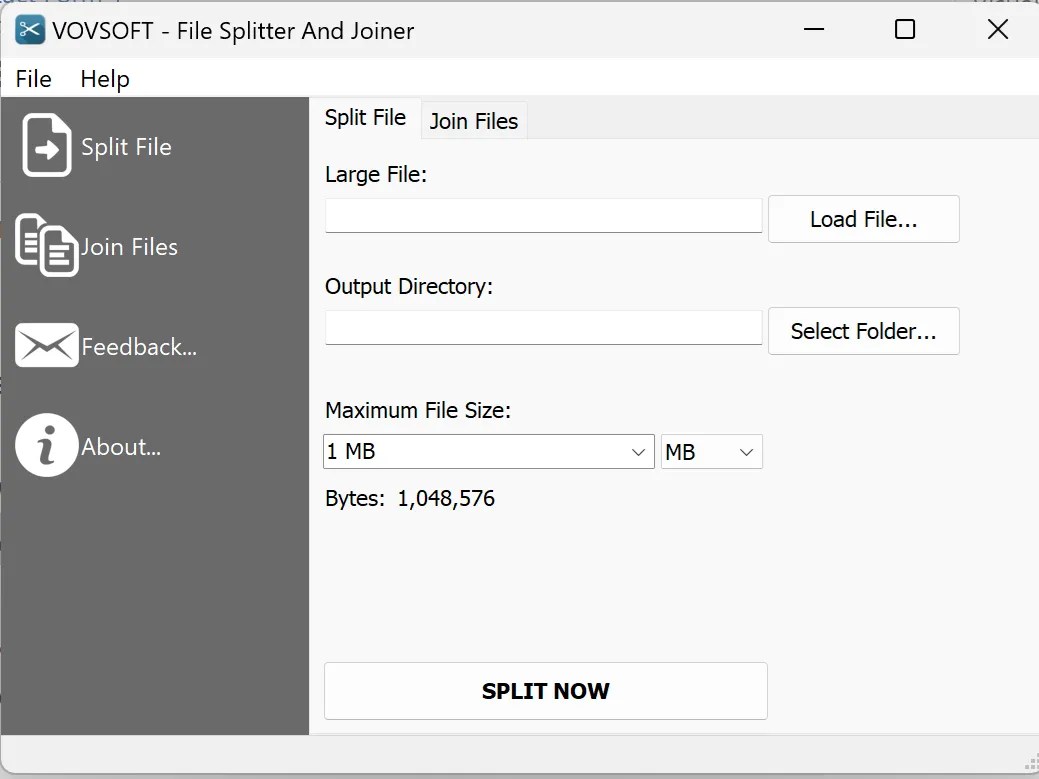Image resolution: width=1039 pixels, height=779 pixels.
Task: Select the Join Files icon in sidebar
Action: click(44, 245)
